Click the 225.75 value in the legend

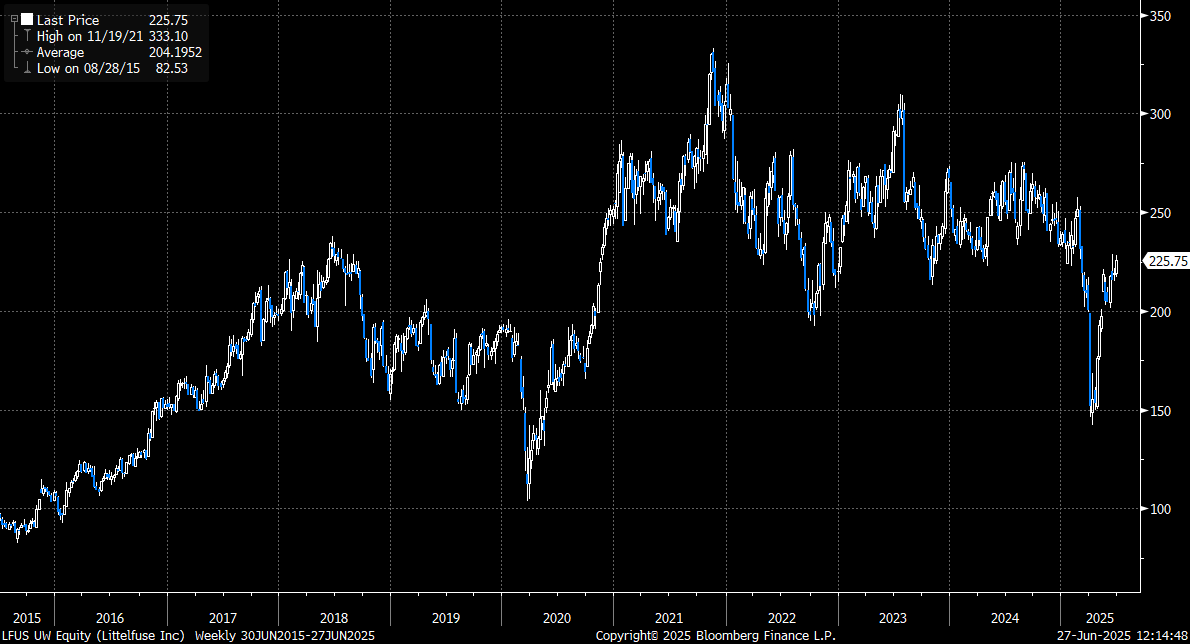click(168, 20)
